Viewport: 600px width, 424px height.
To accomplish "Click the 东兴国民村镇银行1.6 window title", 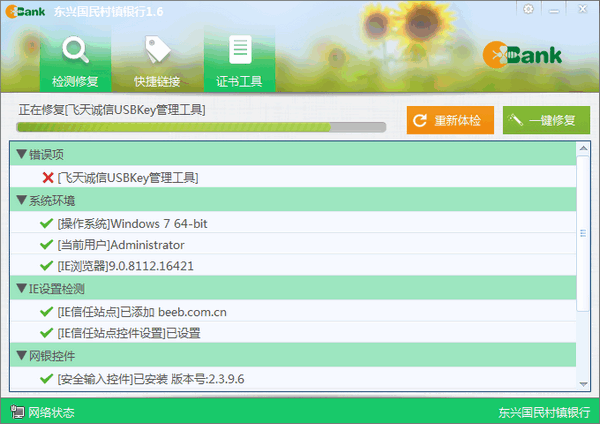I will point(109,11).
